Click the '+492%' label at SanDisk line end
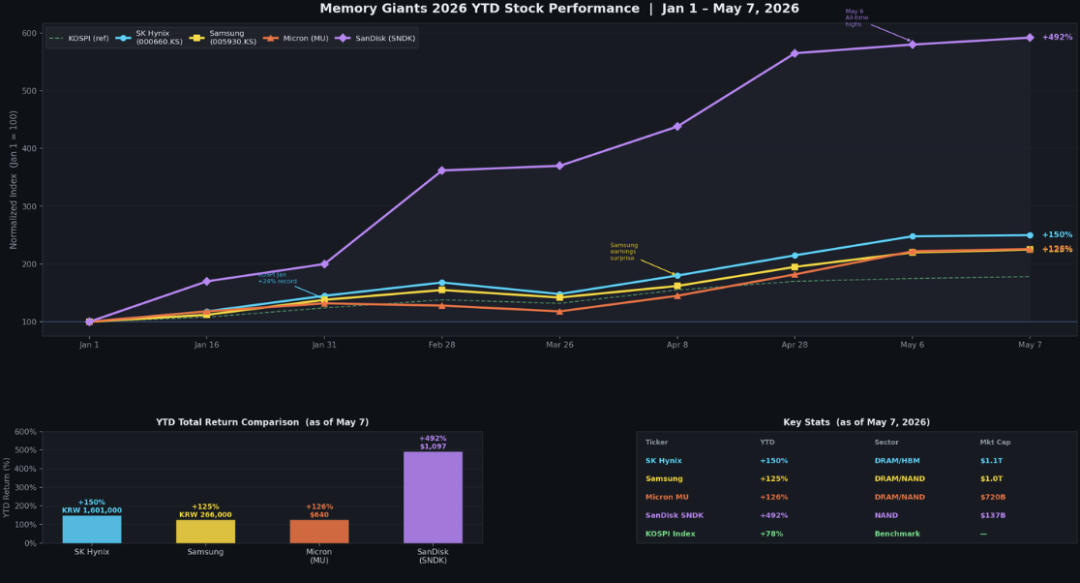The width and height of the screenshot is (1080, 583). [1057, 37]
